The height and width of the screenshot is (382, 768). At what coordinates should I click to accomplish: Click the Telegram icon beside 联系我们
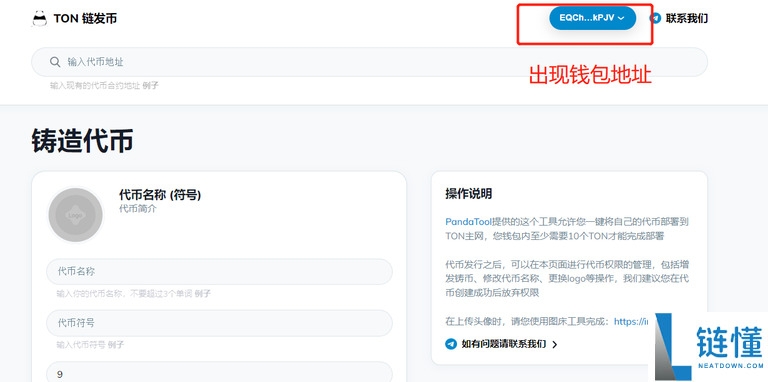tap(655, 19)
